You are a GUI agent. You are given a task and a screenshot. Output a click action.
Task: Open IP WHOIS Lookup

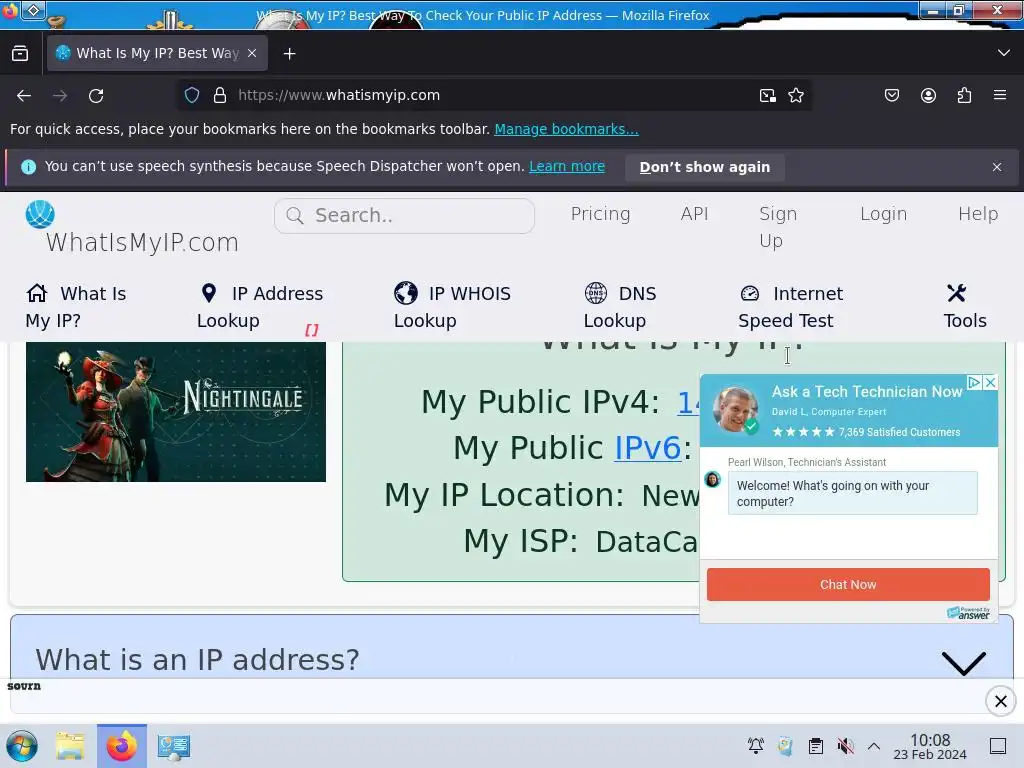pyautogui.click(x=452, y=307)
